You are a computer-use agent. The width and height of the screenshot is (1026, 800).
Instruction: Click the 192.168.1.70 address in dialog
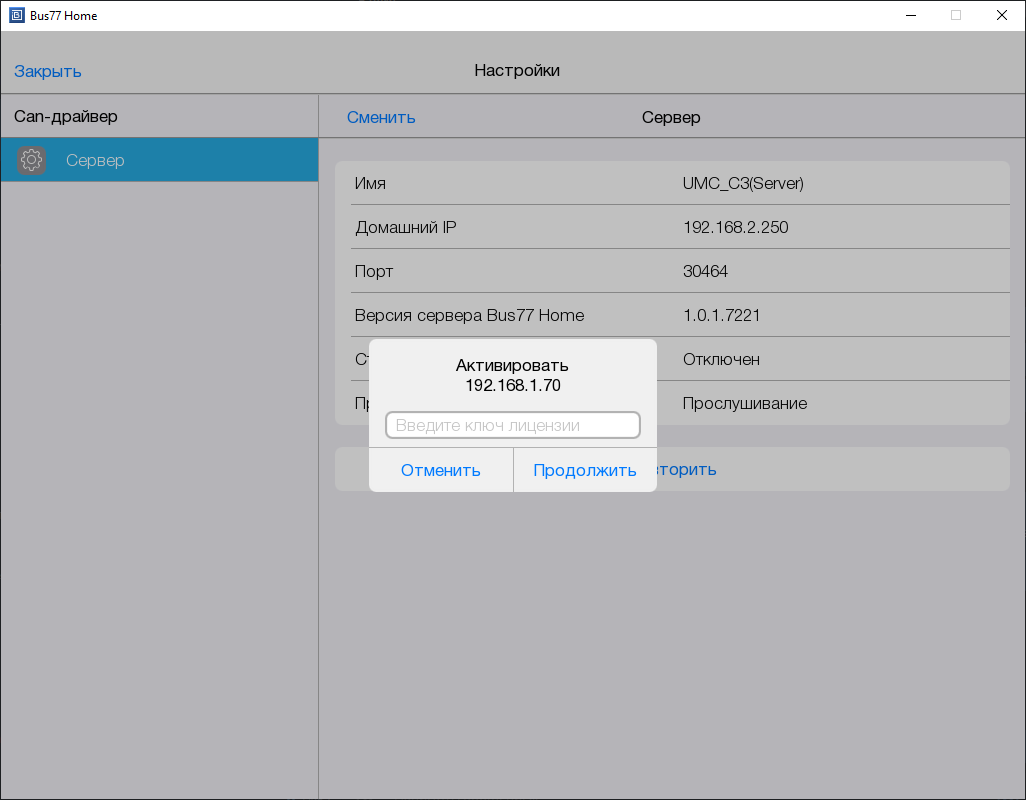click(x=512, y=385)
